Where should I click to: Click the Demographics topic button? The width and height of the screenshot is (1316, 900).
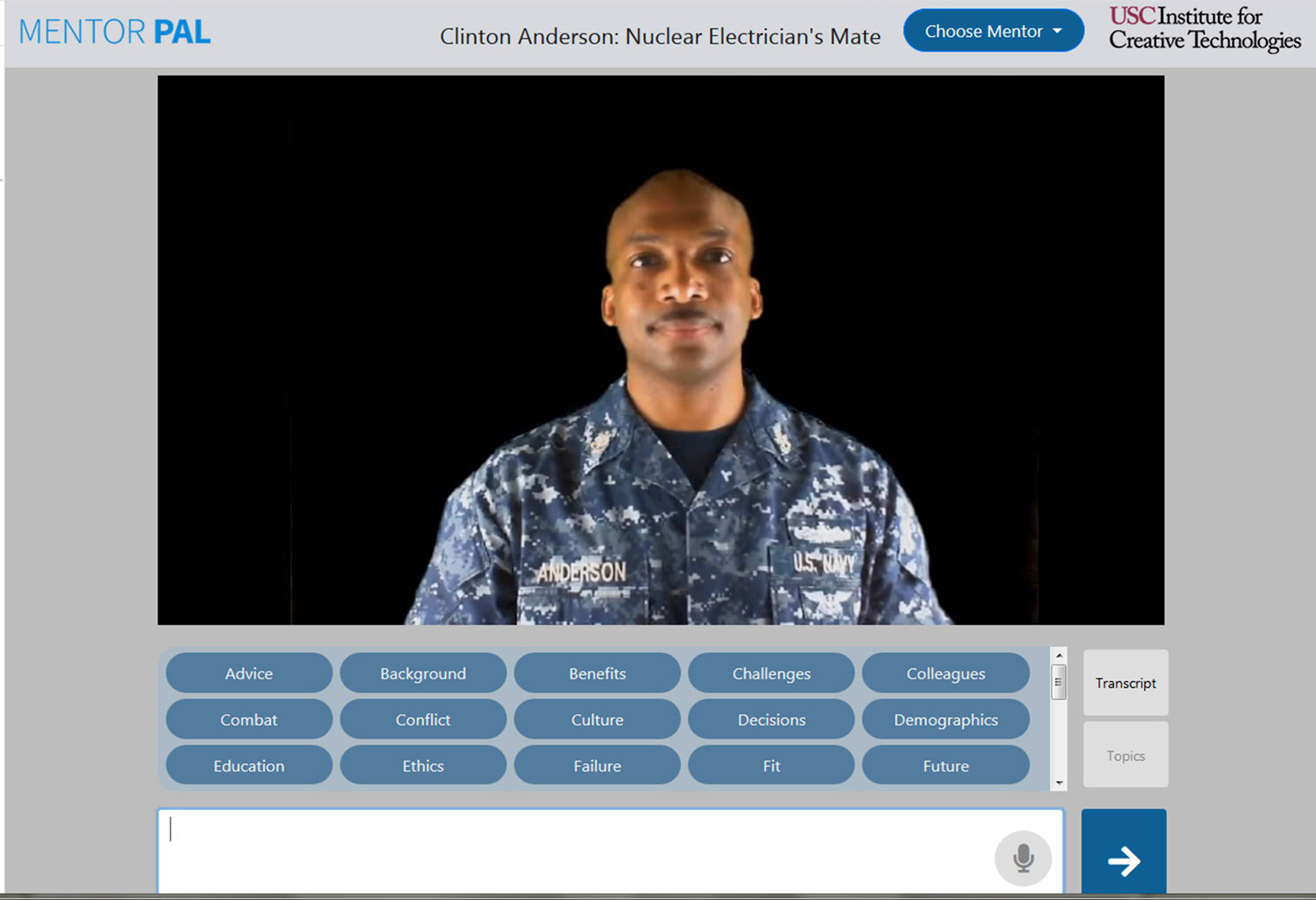(945, 720)
